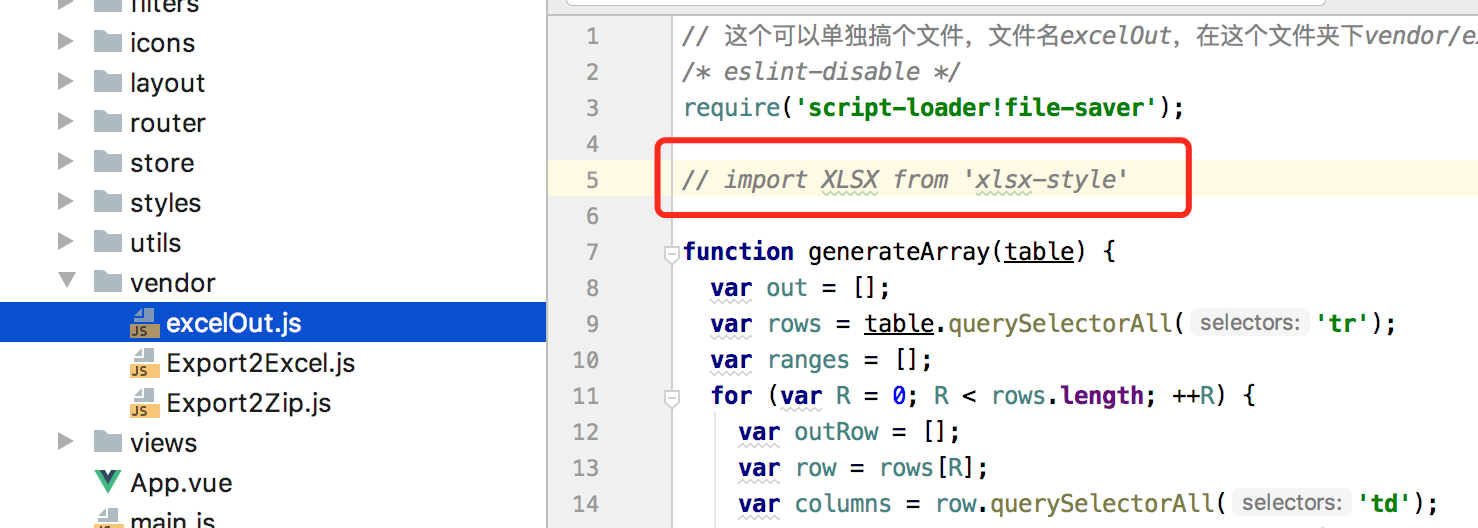The image size is (1478, 528).
Task: Click line number 14 in the gutter
Action: [586, 504]
